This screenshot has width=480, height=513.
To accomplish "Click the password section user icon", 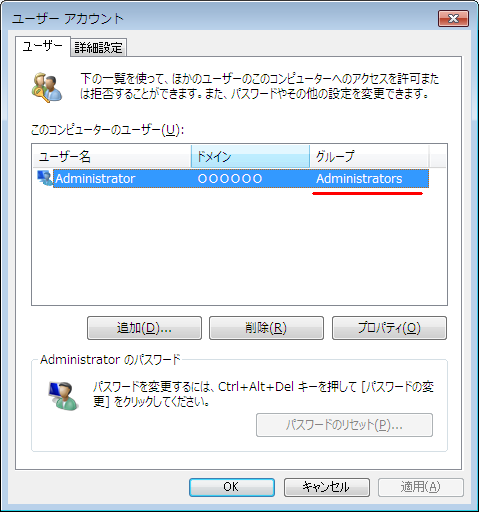I will 63,396.
